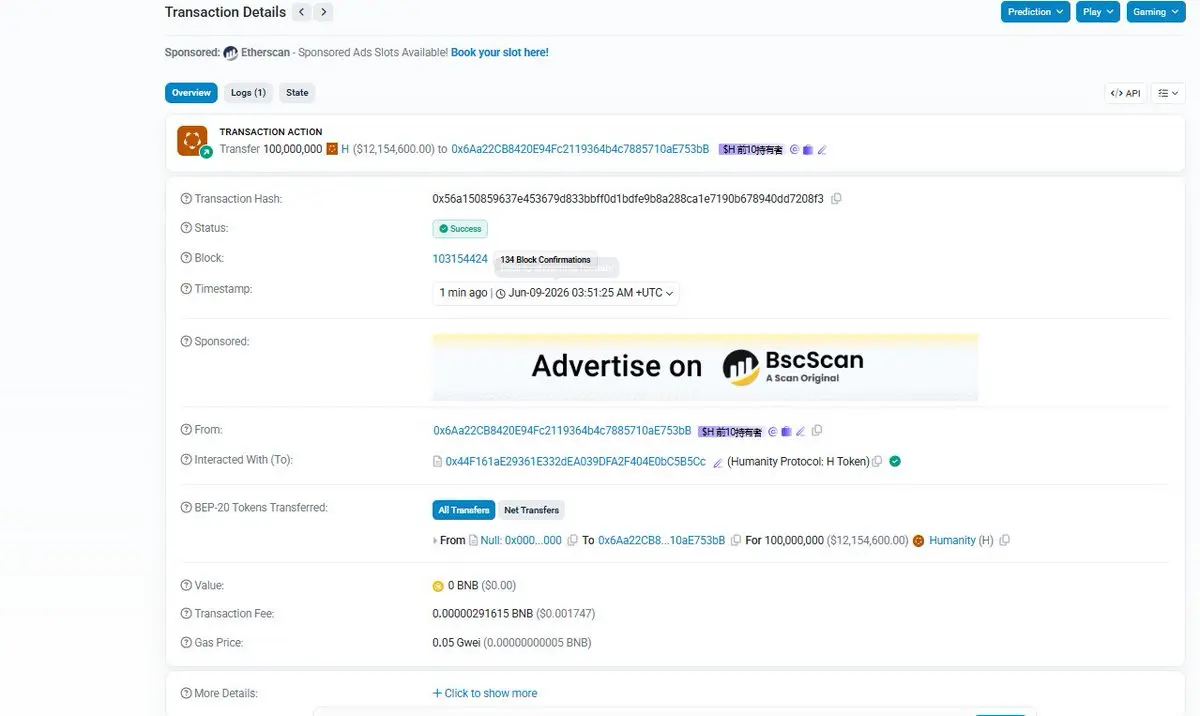Click the Interacted With (To) help icon
This screenshot has height=716, width=1200.
(x=186, y=460)
